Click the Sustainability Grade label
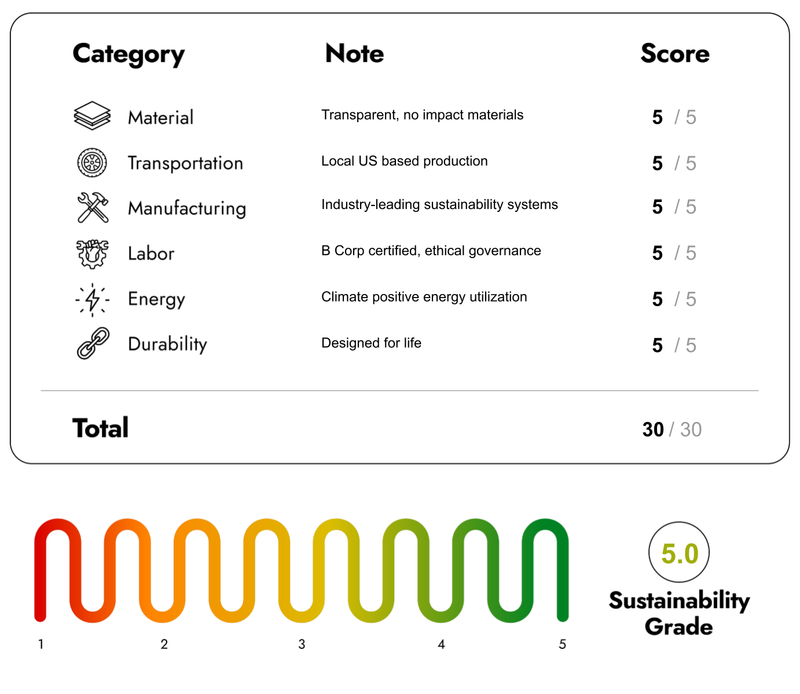This screenshot has width=800, height=694. click(679, 613)
